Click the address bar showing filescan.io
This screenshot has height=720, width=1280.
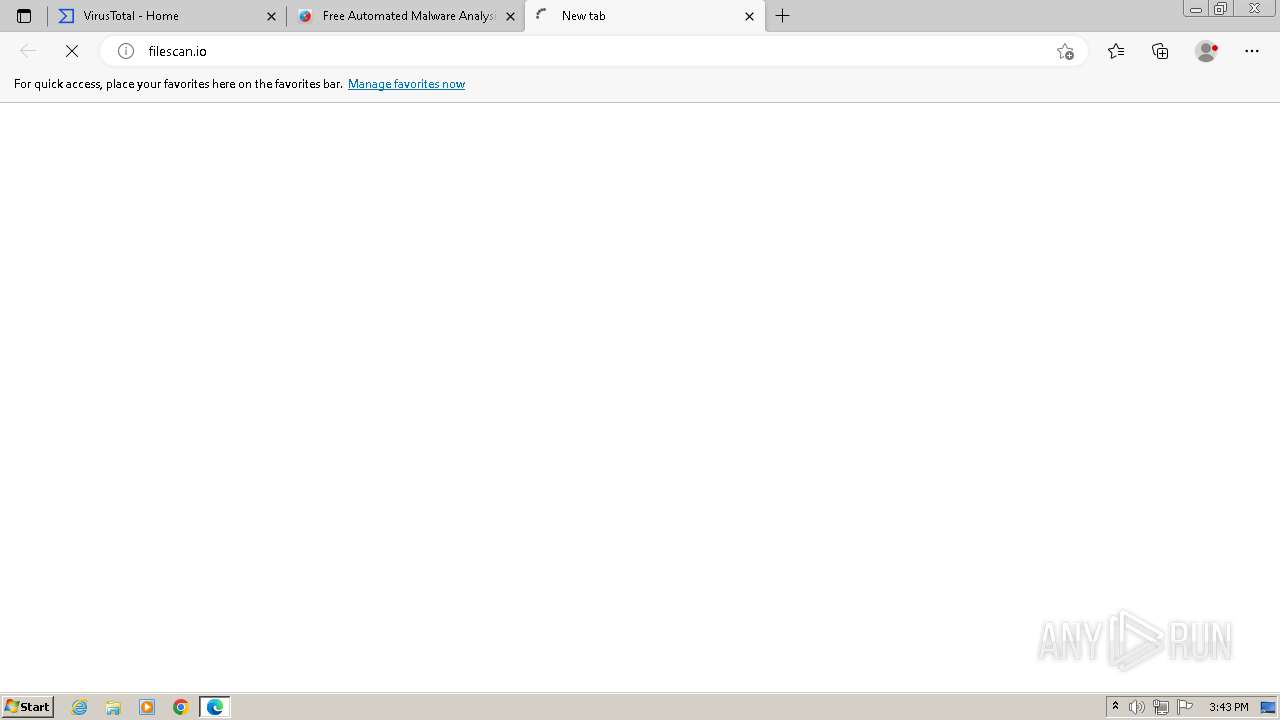pyautogui.click(x=593, y=51)
